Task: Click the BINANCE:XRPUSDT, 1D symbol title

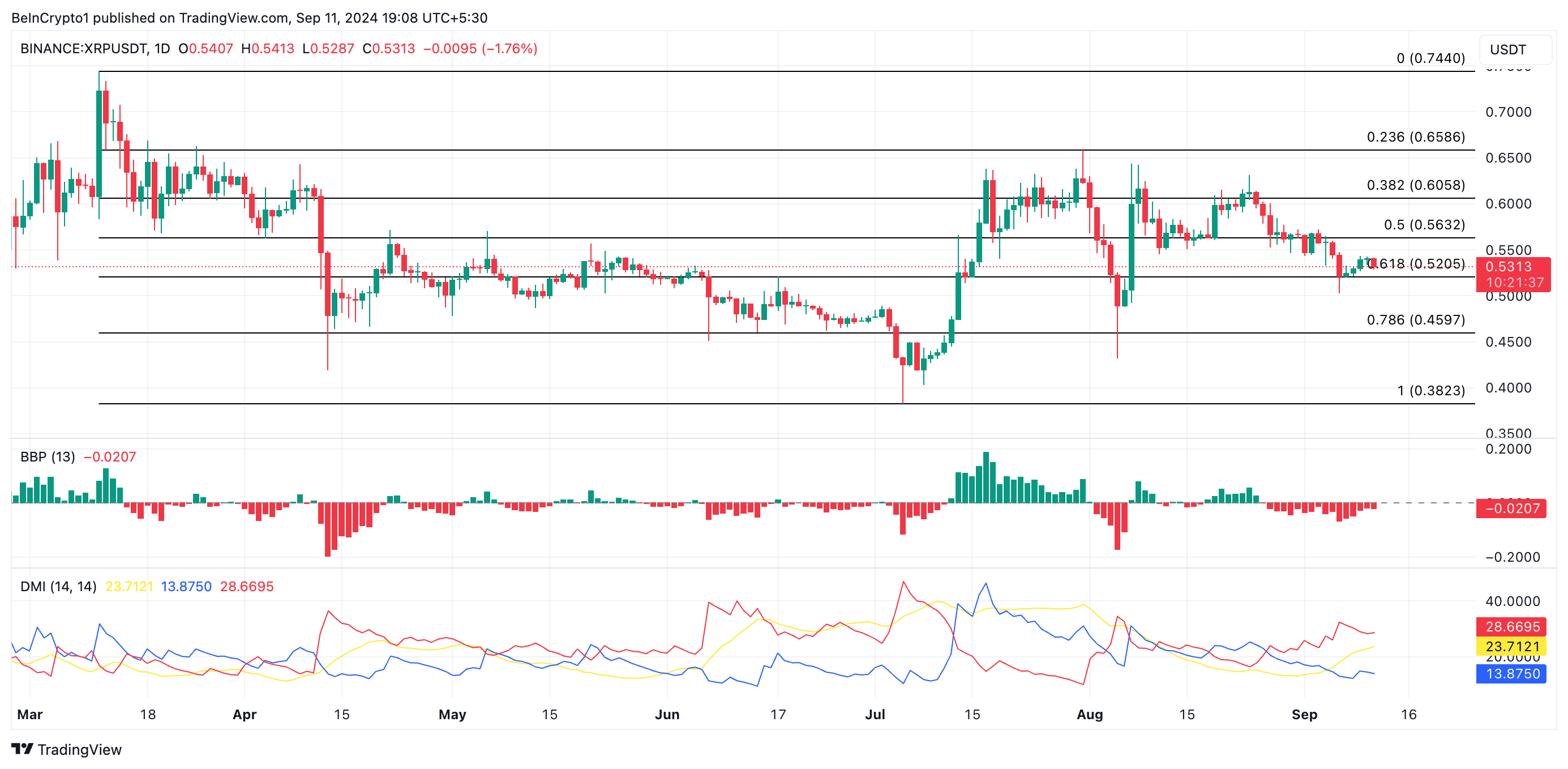Action: pyautogui.click(x=95, y=49)
